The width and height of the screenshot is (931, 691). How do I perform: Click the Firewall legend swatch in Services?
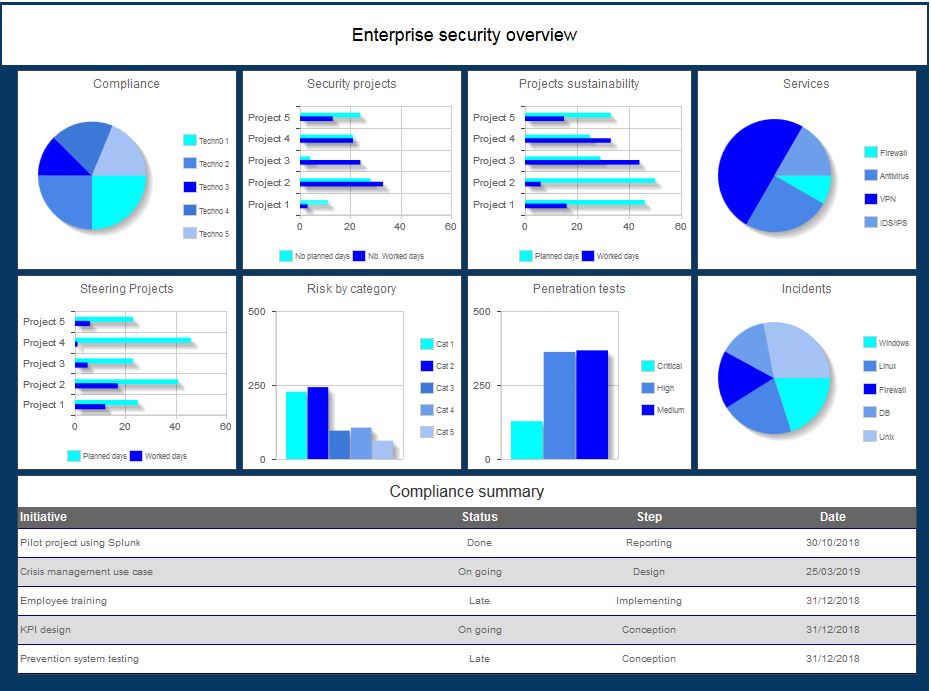(870, 152)
